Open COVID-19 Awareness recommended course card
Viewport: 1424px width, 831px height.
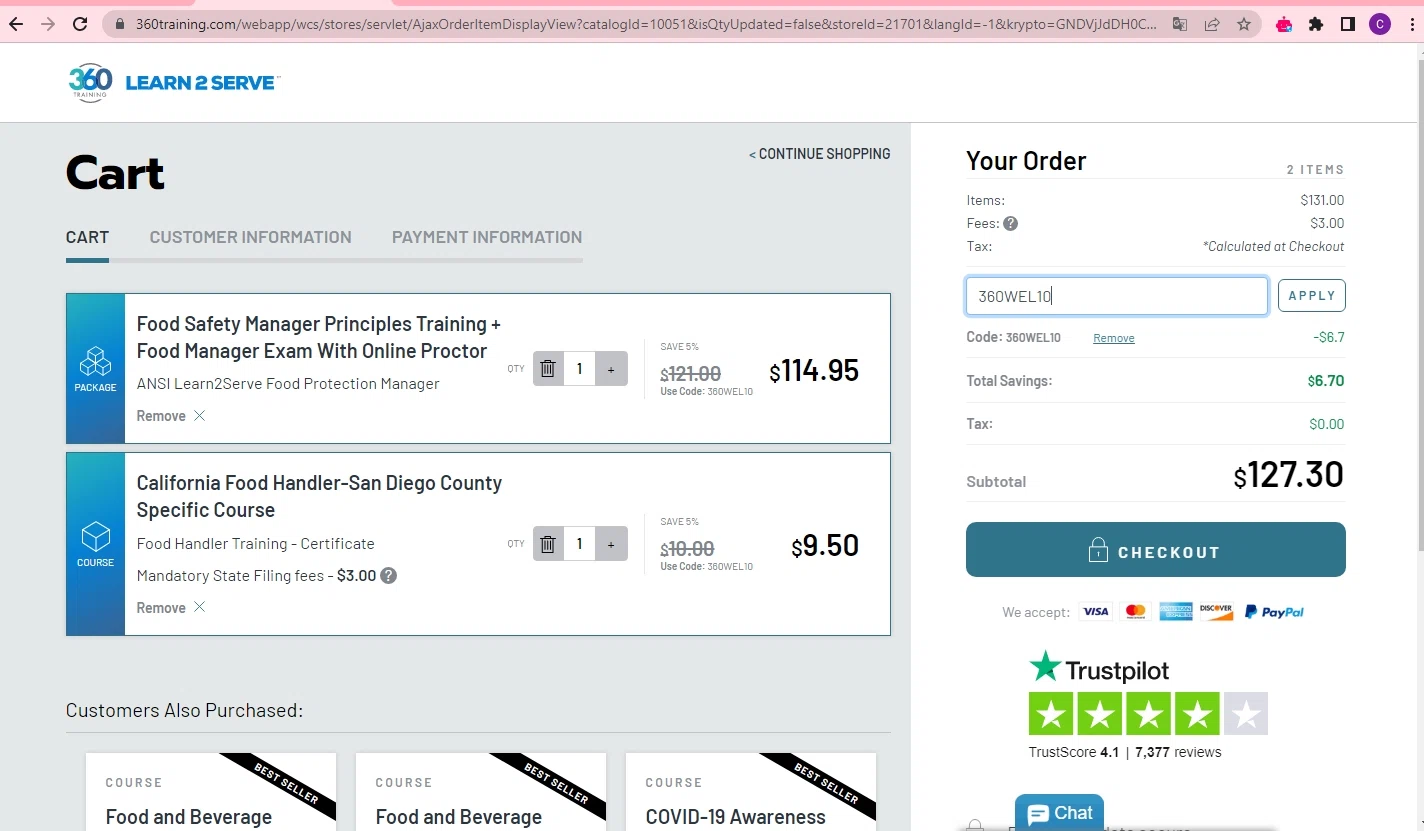click(x=751, y=792)
